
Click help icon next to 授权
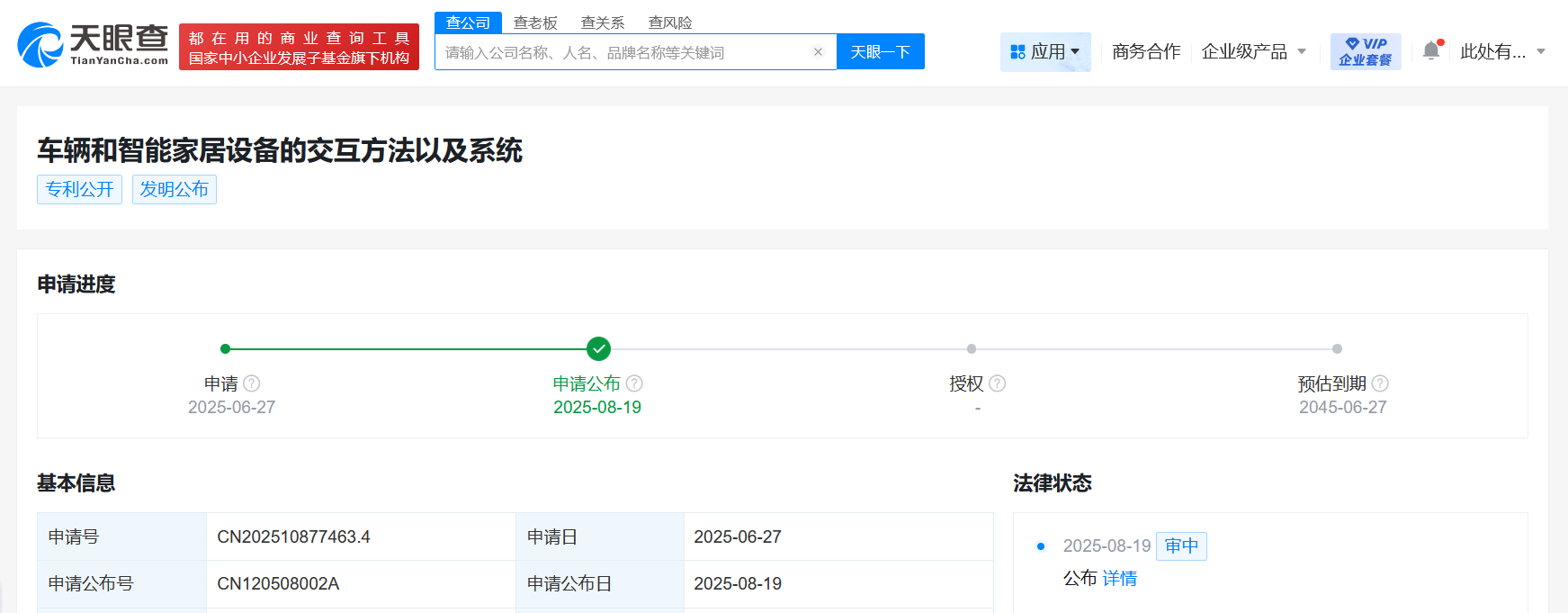coord(997,383)
